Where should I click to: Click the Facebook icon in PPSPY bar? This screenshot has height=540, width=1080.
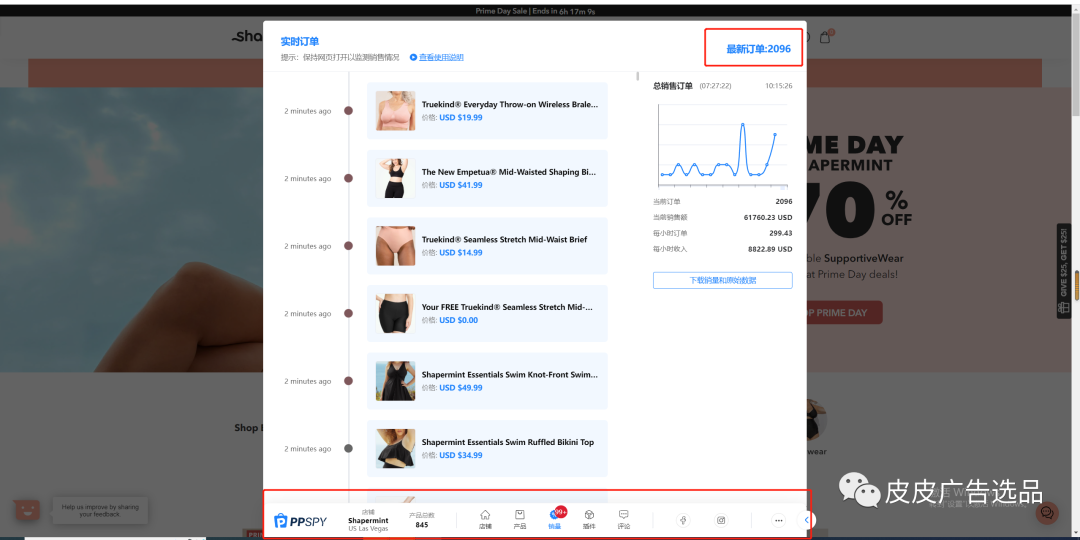(683, 520)
